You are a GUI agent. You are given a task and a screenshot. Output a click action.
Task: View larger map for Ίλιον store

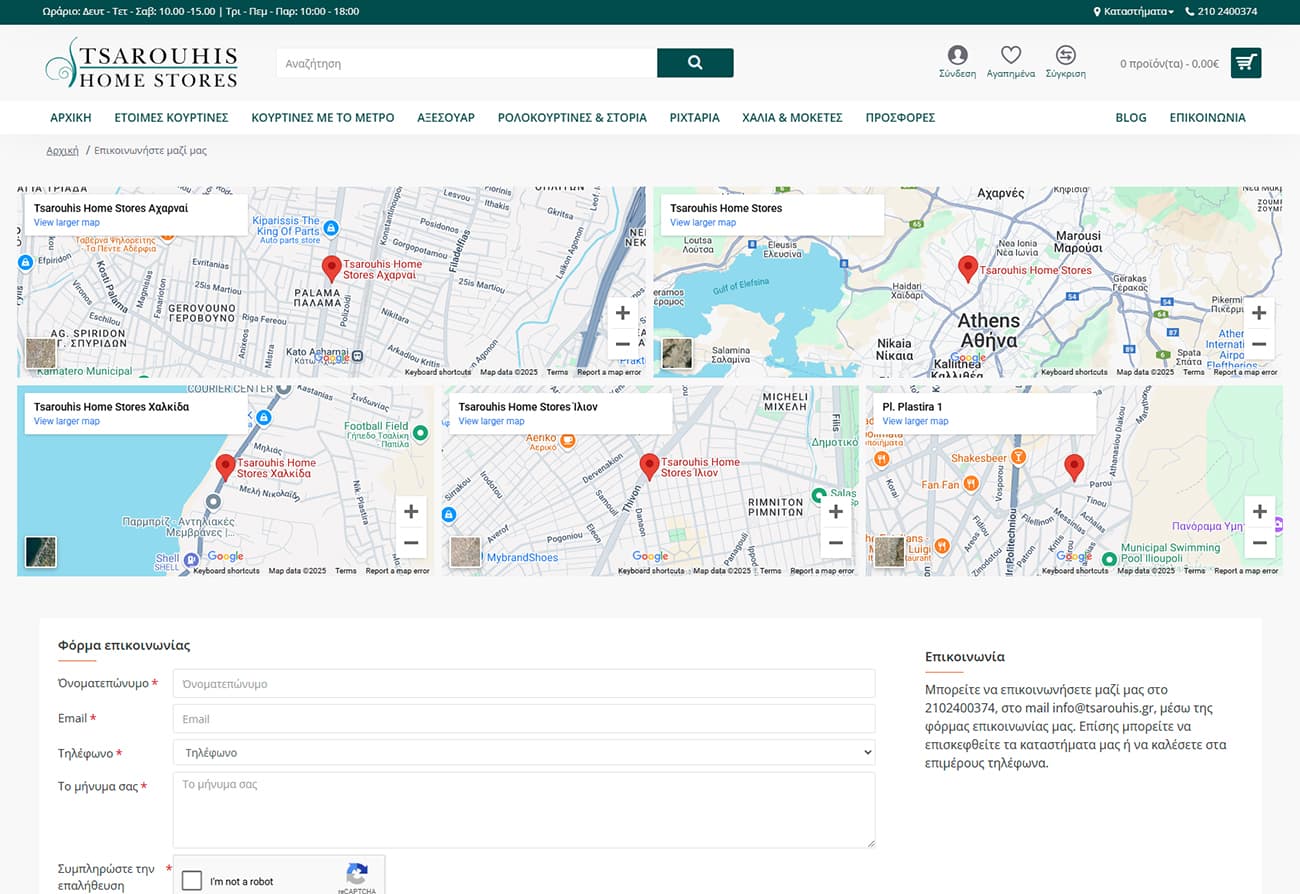point(491,421)
